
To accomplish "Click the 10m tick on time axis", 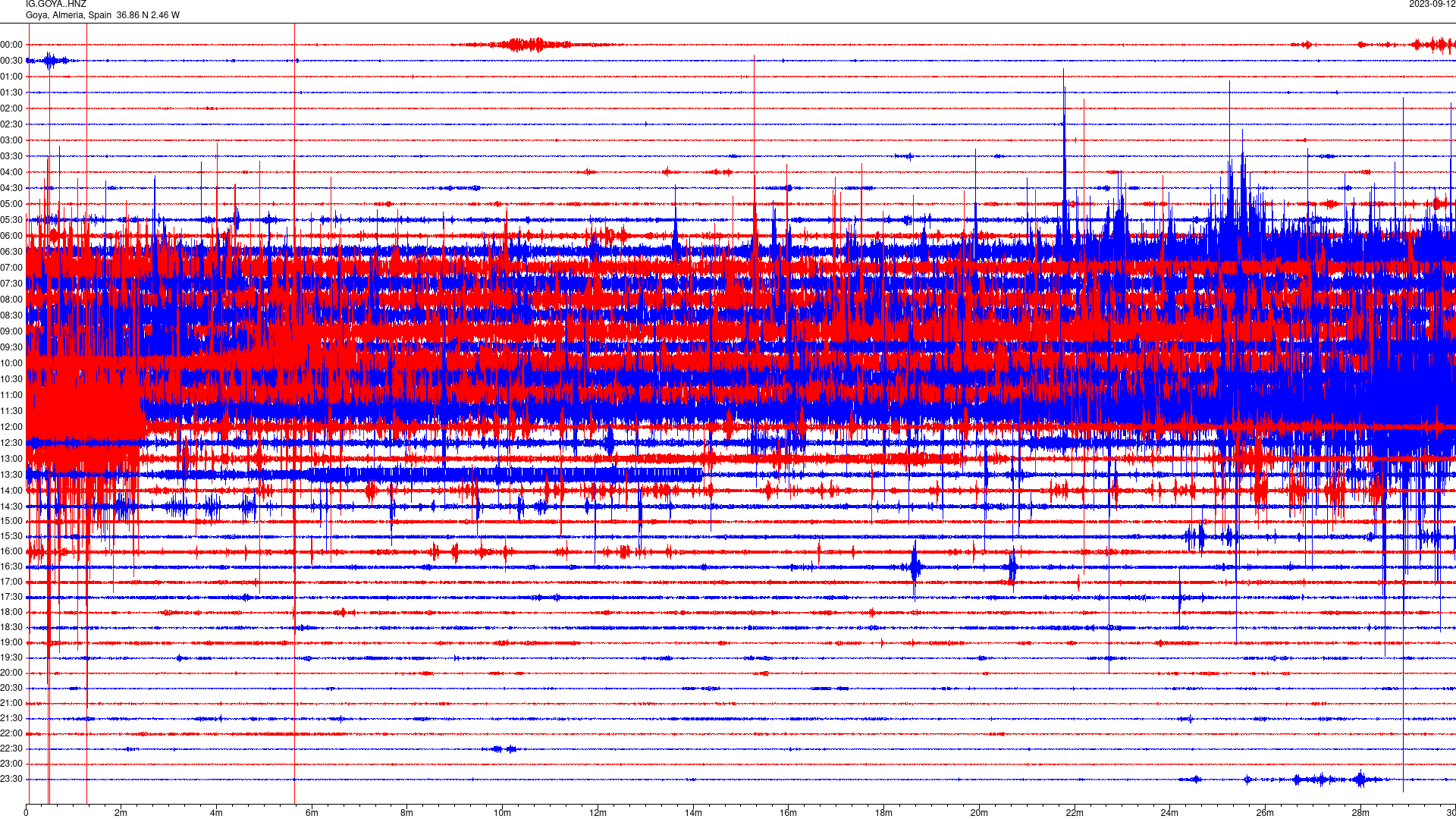I will pos(502,813).
